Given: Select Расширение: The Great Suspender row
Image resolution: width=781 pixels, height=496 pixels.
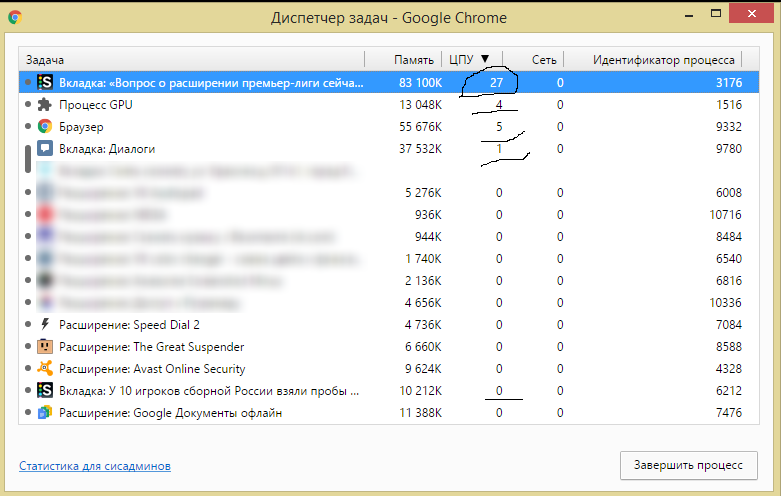Looking at the screenshot, I should [389, 347].
